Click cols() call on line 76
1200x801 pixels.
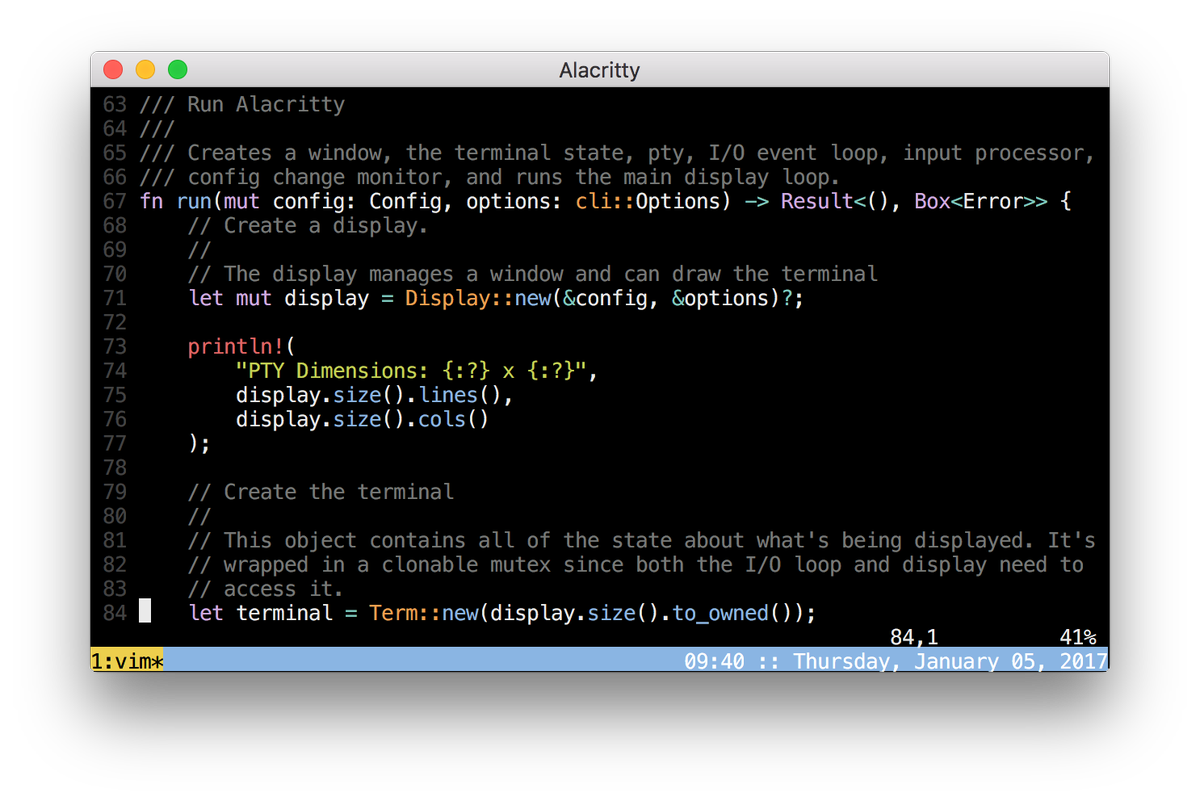coord(454,419)
